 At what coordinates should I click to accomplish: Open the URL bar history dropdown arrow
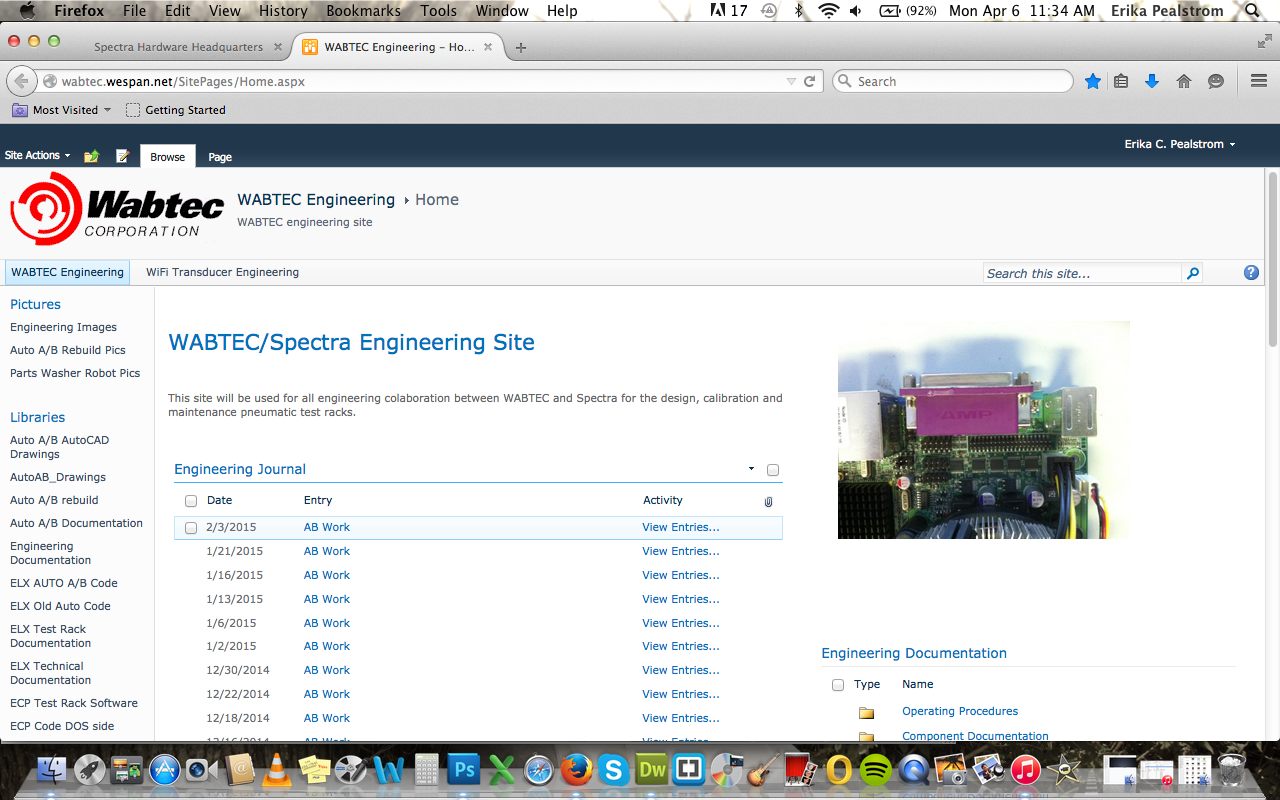(x=791, y=81)
